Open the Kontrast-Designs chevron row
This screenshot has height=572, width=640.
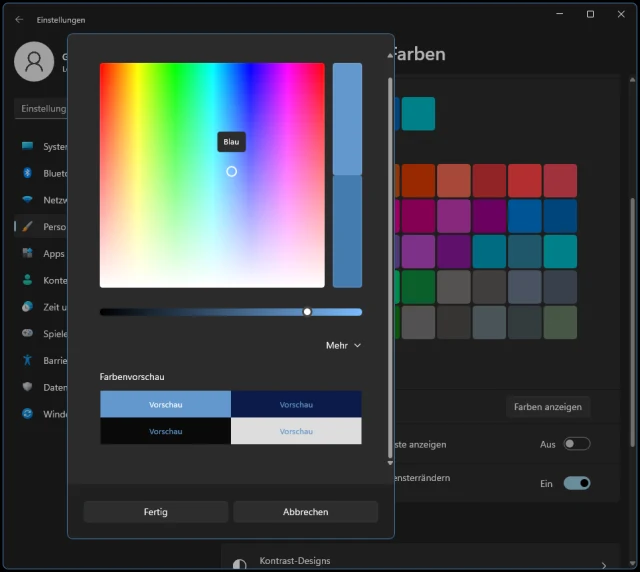(603, 565)
